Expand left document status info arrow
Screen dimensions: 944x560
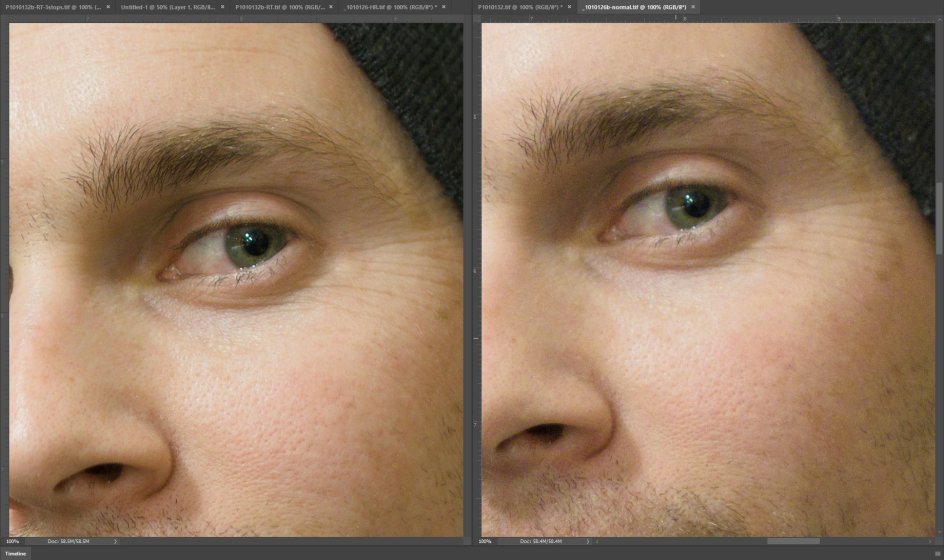pyautogui.click(x=115, y=541)
